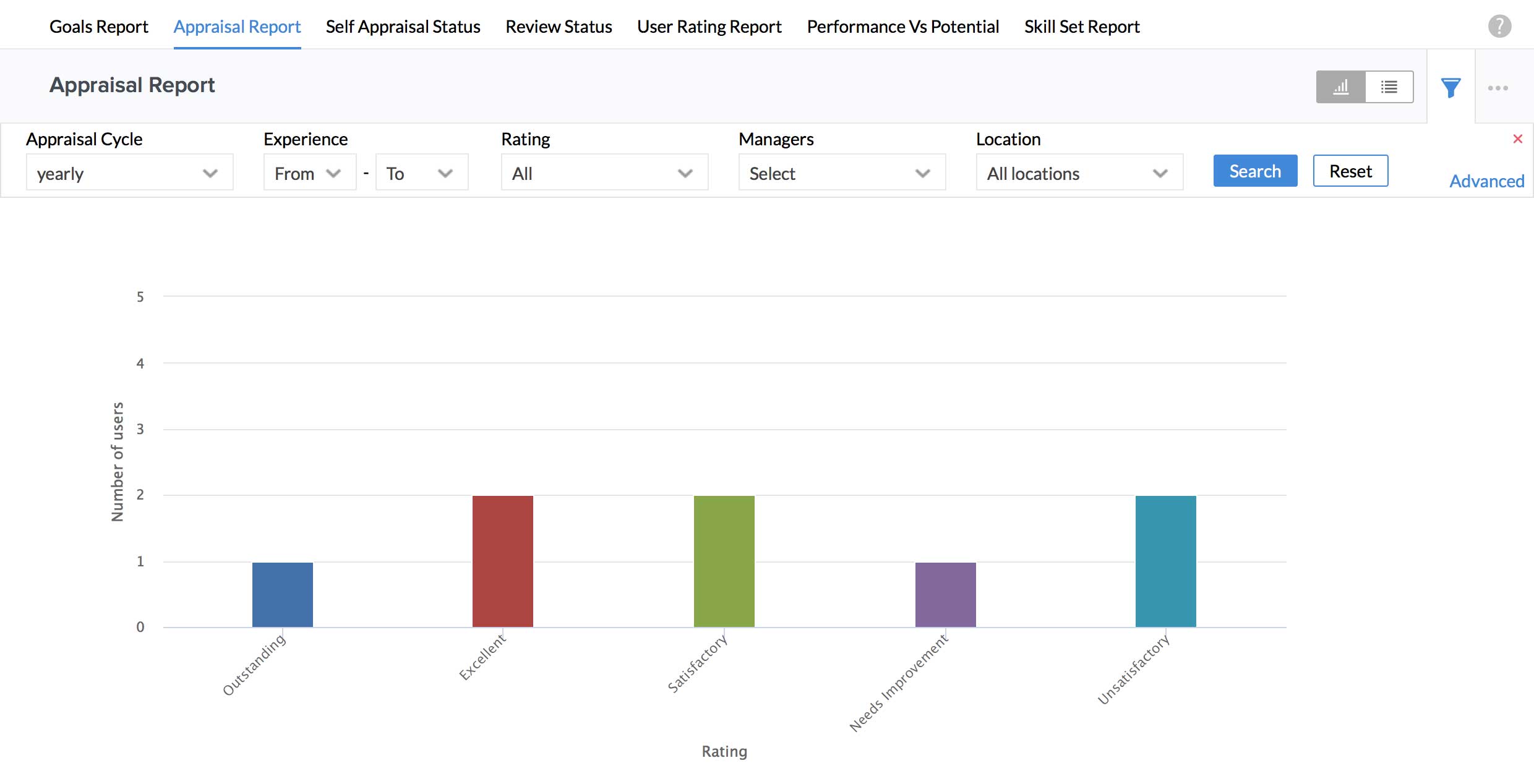Go to Performance Vs Potential tab
Screen dimensions: 1534x784
pyautogui.click(x=902, y=27)
